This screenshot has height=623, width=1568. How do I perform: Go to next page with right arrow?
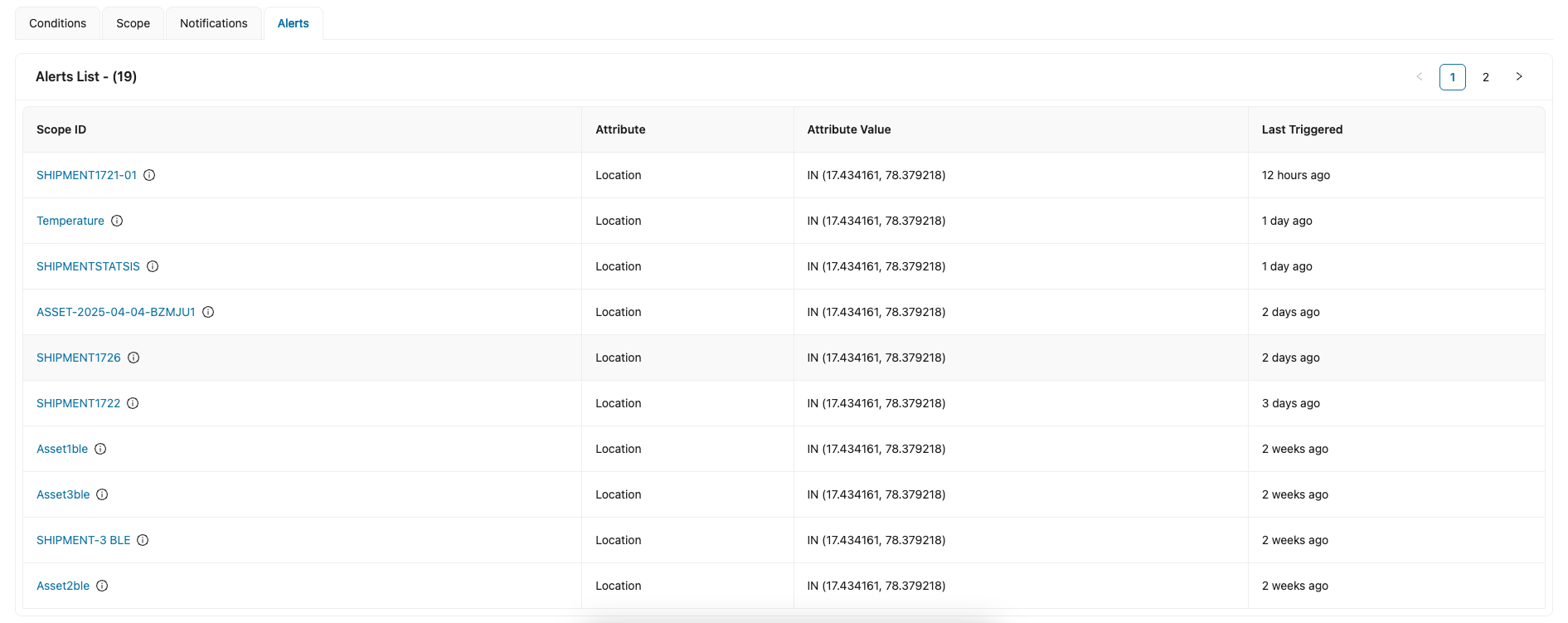pyautogui.click(x=1519, y=76)
